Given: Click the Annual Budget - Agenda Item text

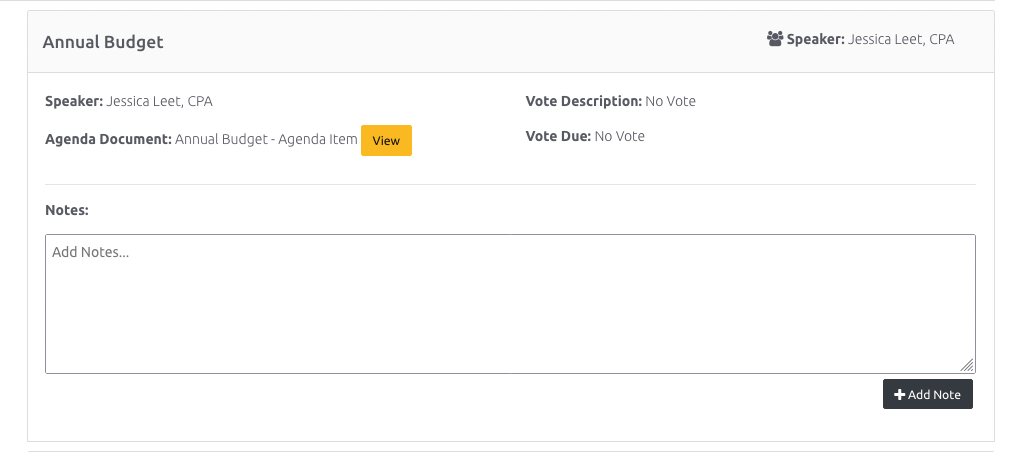Looking at the screenshot, I should (266, 140).
